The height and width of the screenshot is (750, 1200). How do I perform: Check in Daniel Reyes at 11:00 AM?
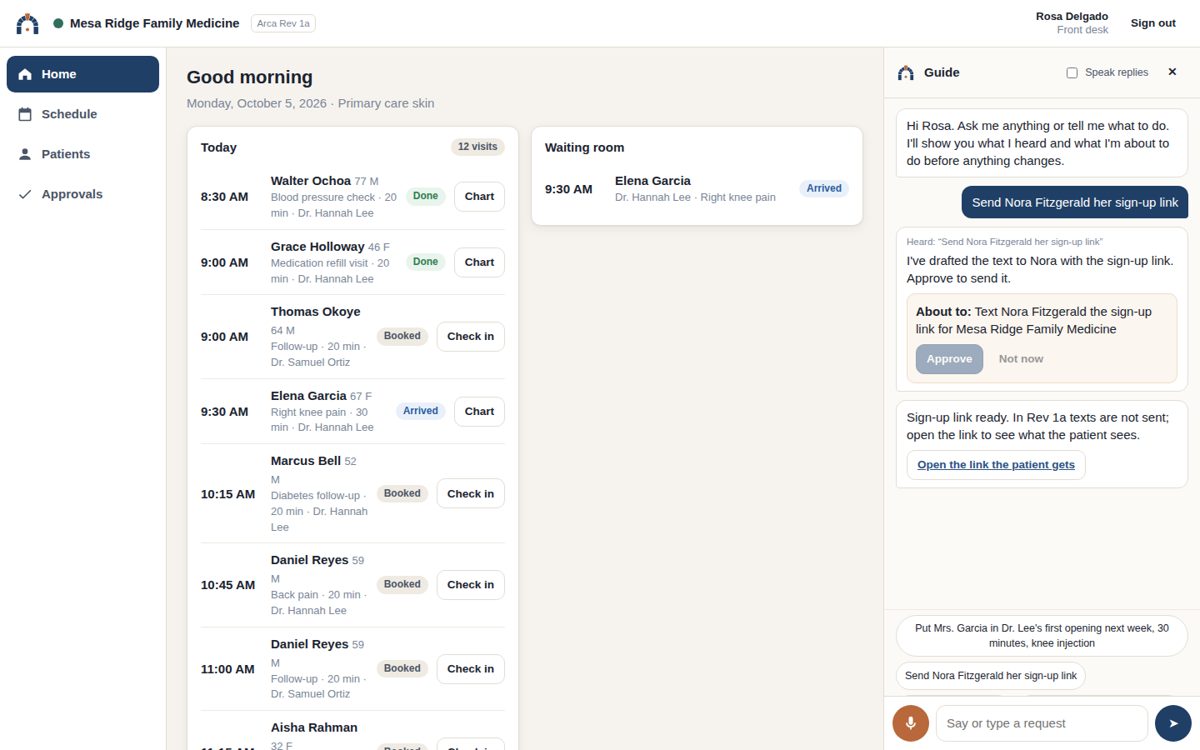tap(470, 669)
